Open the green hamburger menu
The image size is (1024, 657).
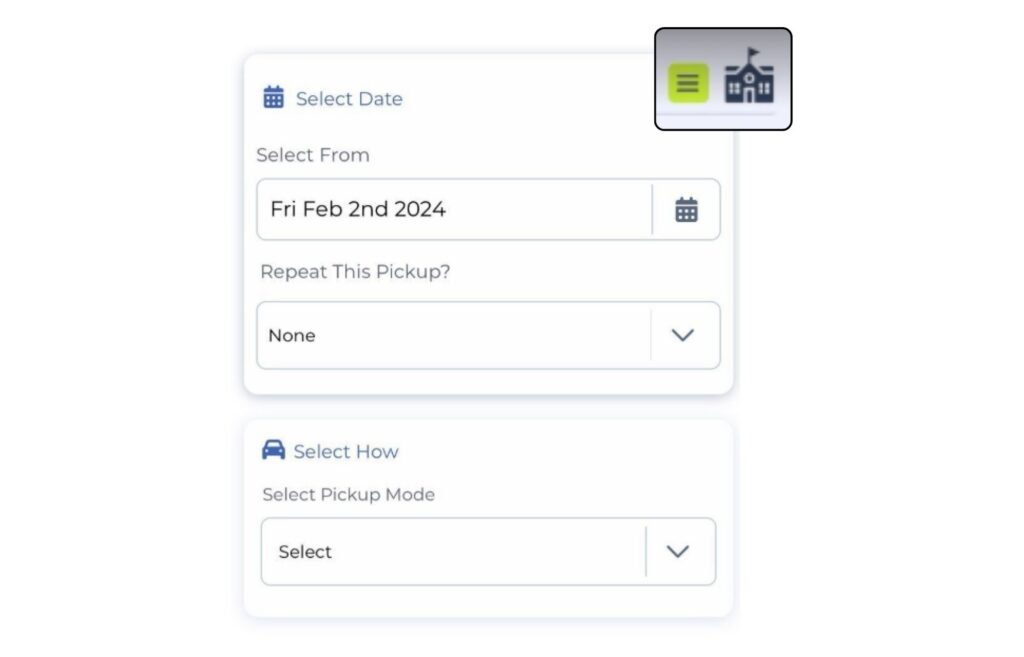688,83
